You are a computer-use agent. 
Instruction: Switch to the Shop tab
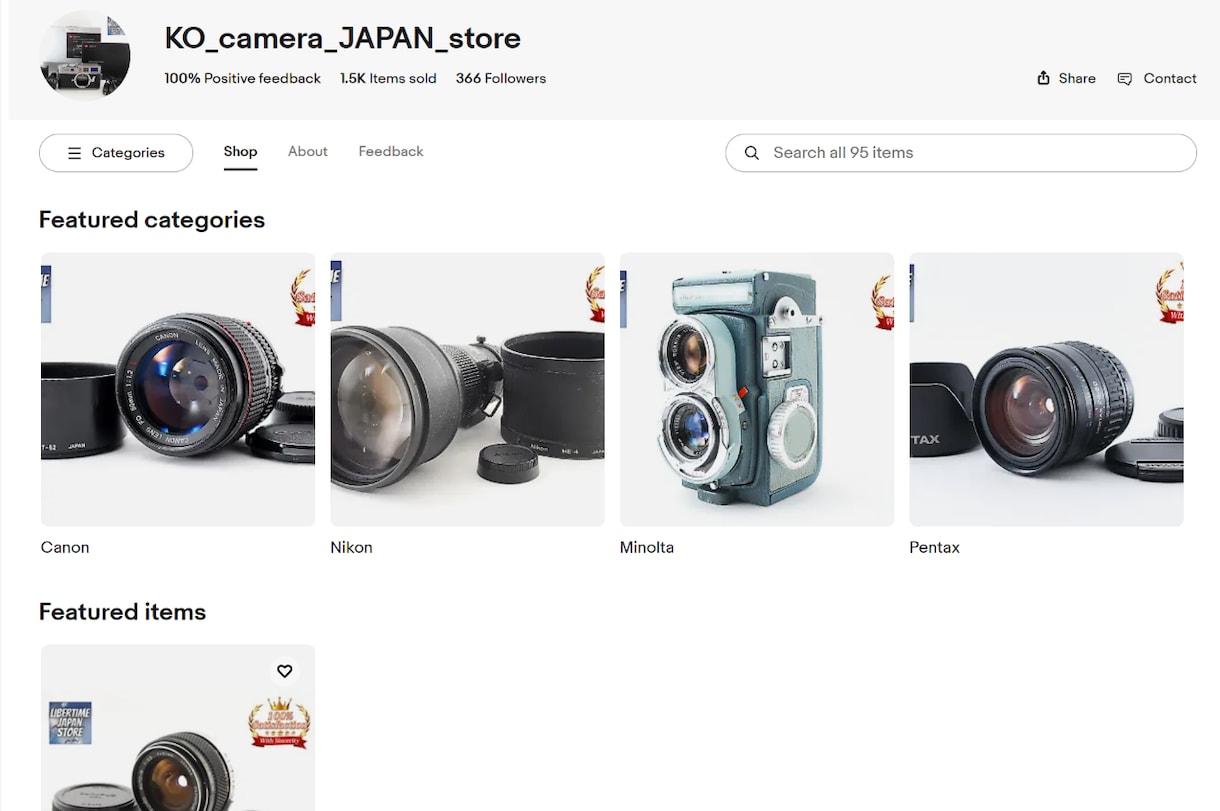[x=240, y=152]
